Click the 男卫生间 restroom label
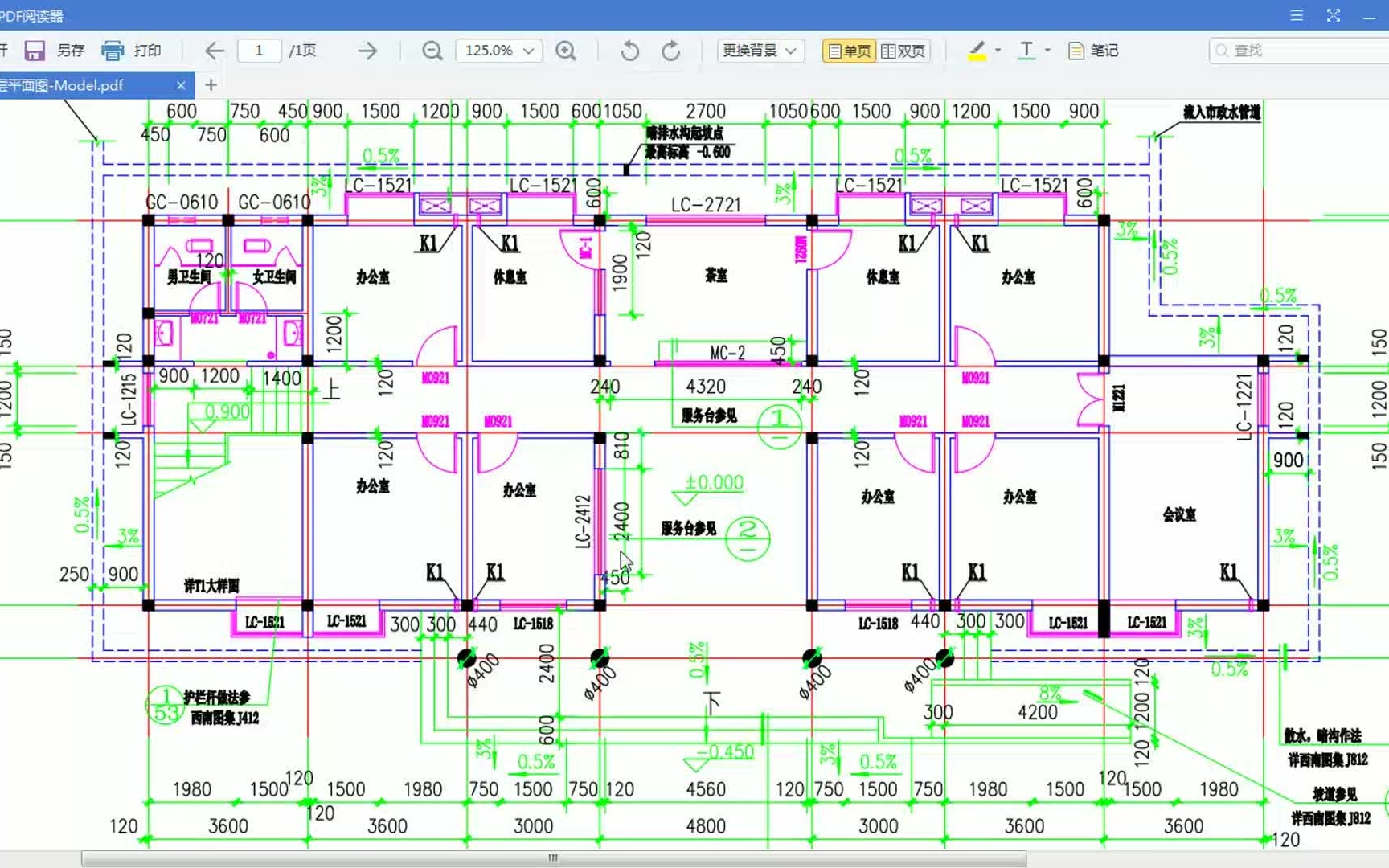This screenshot has height=868, width=1389. coord(189,276)
